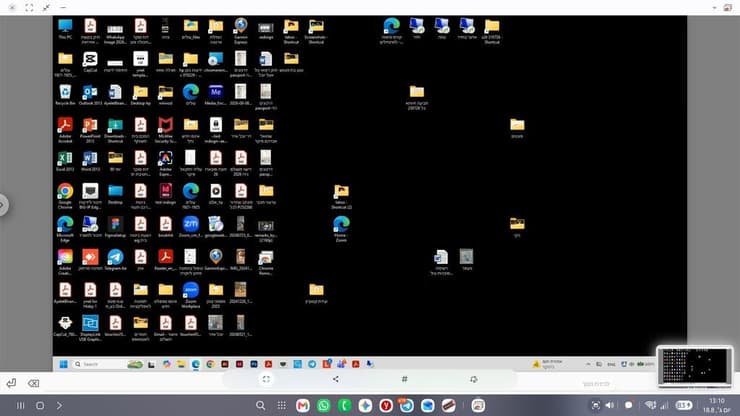This screenshot has height=416, width=740.
Task: Select the FigmaSetup installer icon
Action: click(x=115, y=227)
